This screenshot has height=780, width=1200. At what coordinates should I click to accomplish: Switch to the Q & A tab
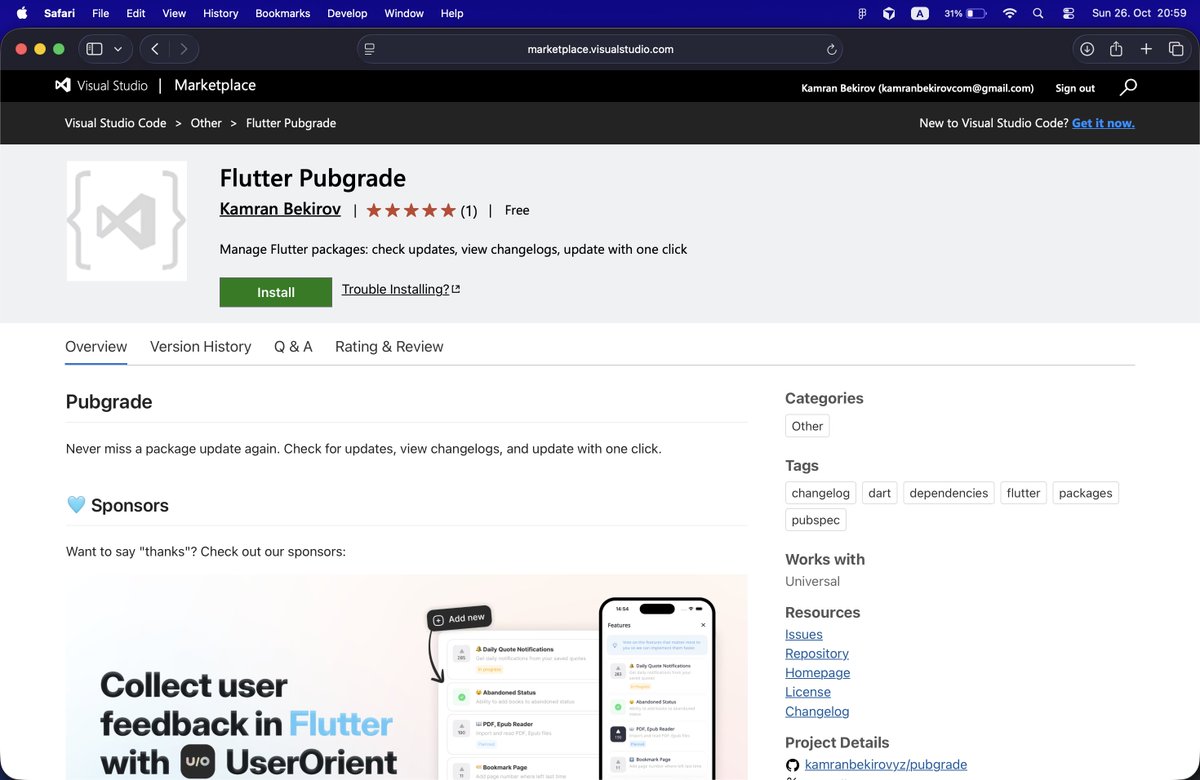click(293, 346)
